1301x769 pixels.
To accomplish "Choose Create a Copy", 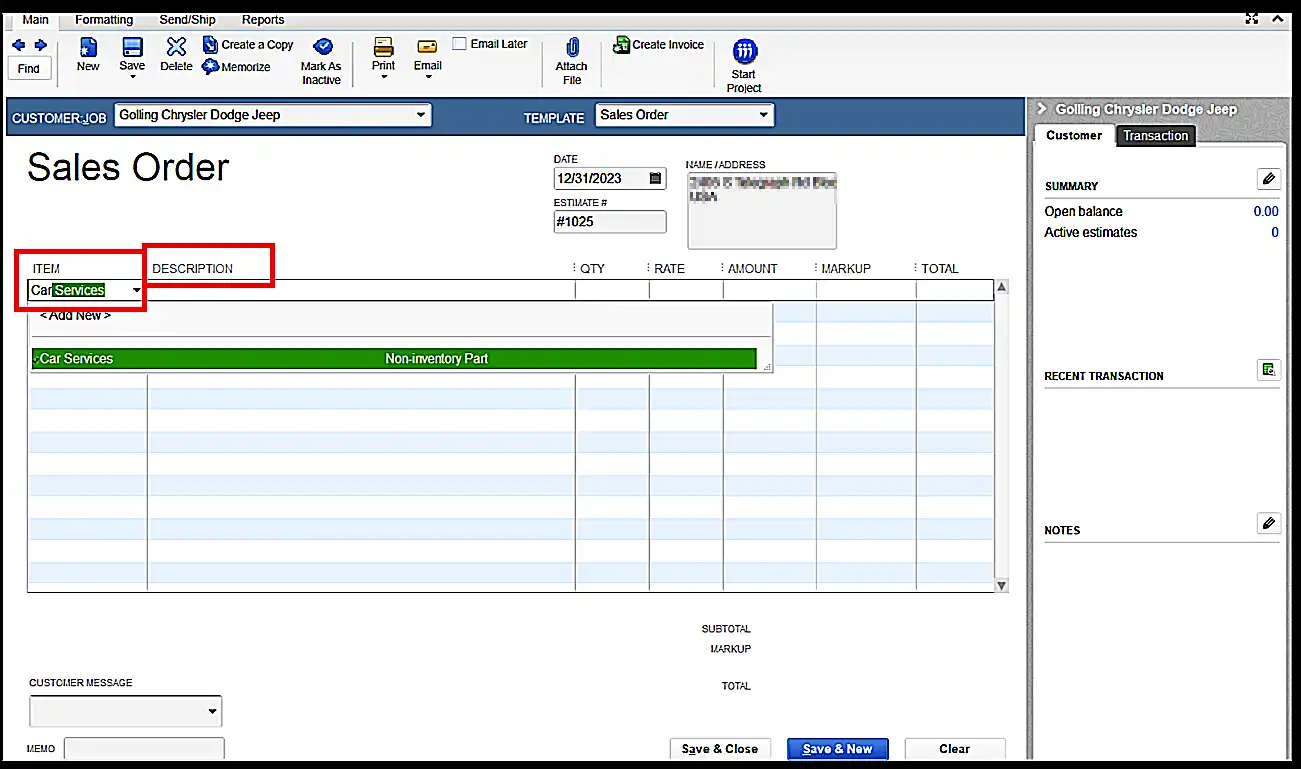I will pos(248,45).
